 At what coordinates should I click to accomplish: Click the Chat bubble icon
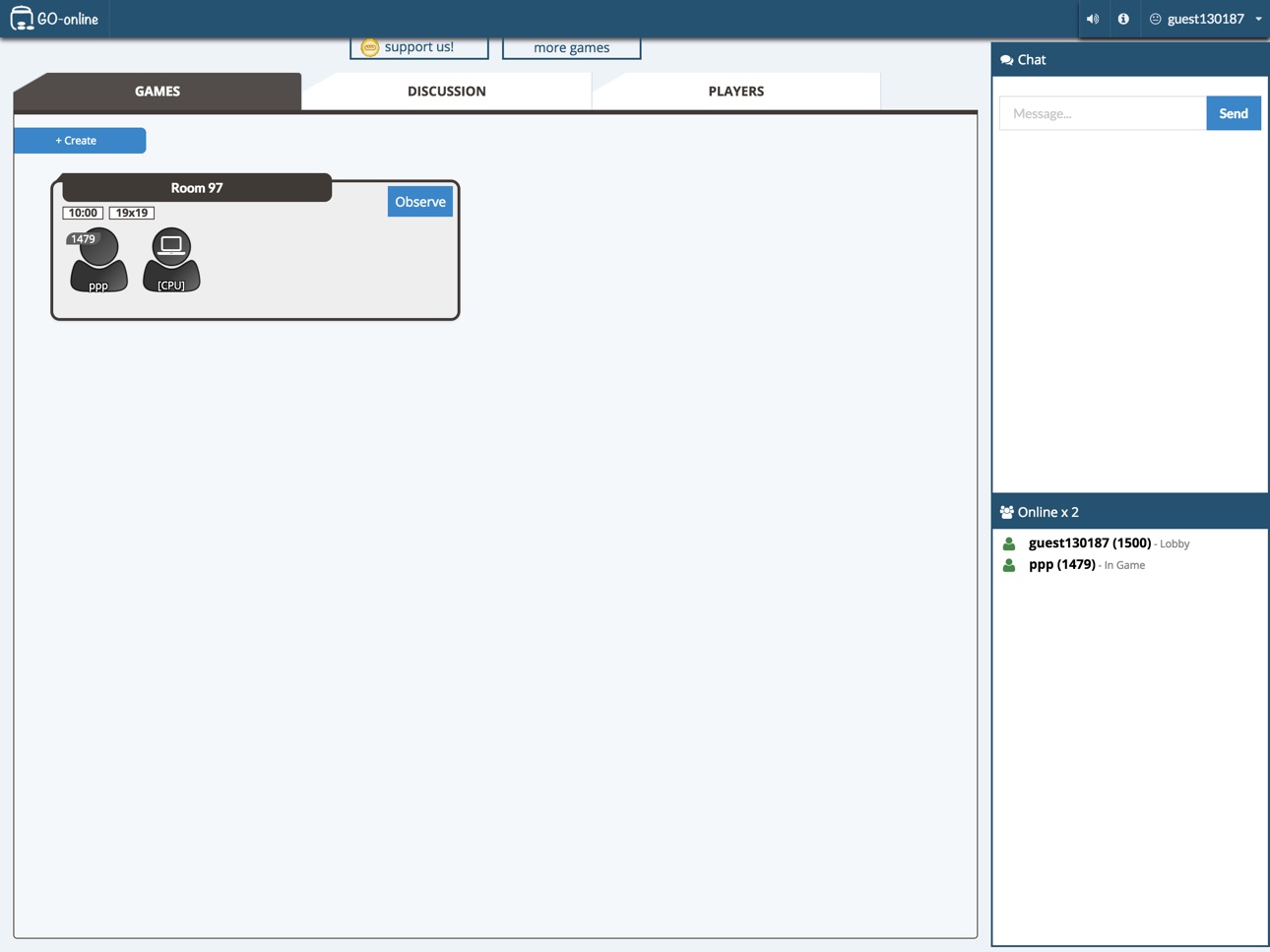1006,60
